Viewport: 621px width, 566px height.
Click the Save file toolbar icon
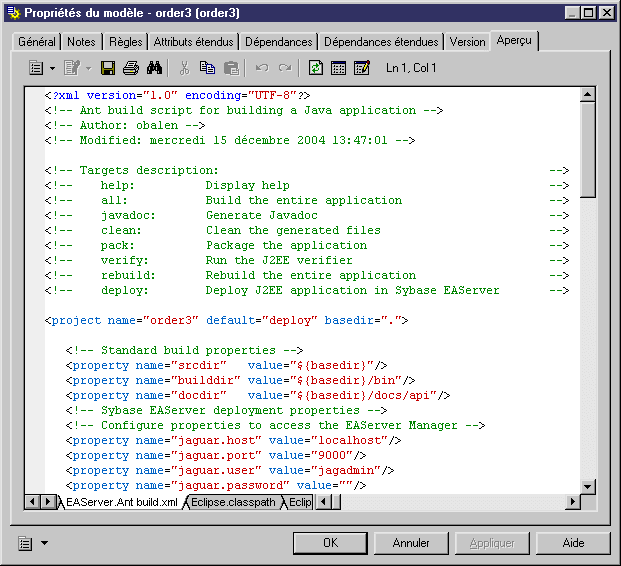point(109,68)
